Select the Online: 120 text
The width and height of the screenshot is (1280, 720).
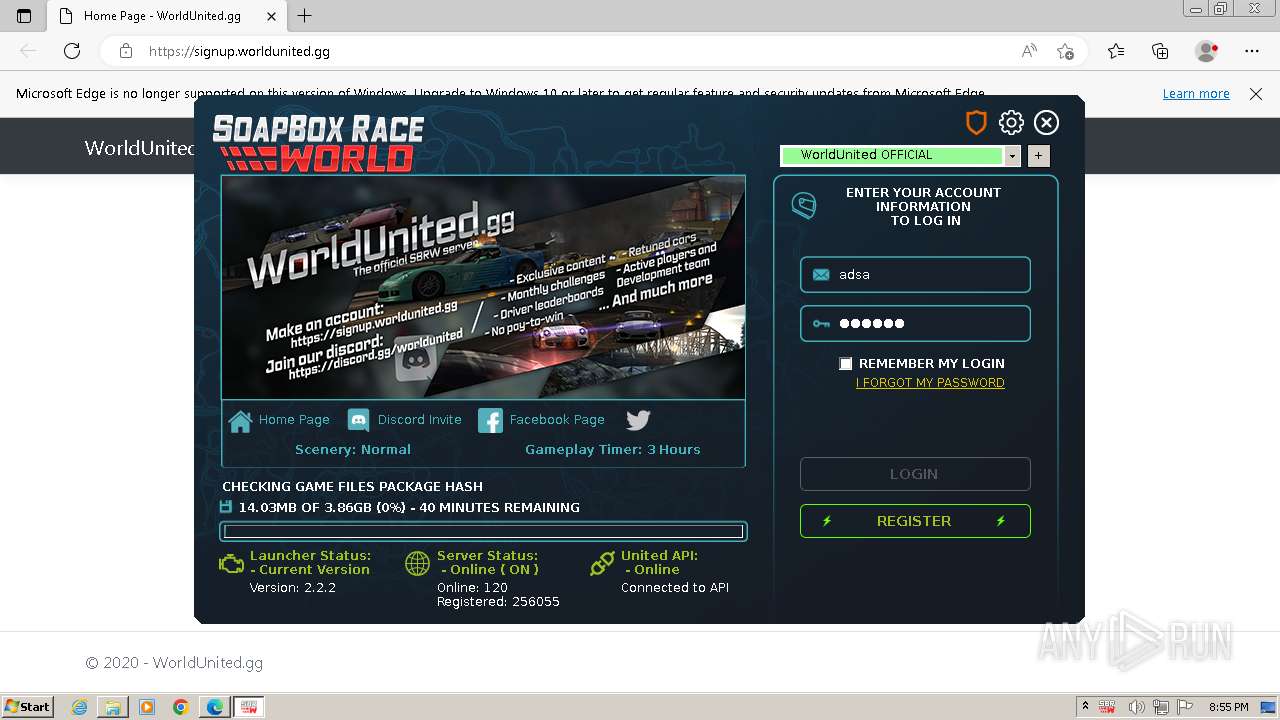(x=472, y=588)
